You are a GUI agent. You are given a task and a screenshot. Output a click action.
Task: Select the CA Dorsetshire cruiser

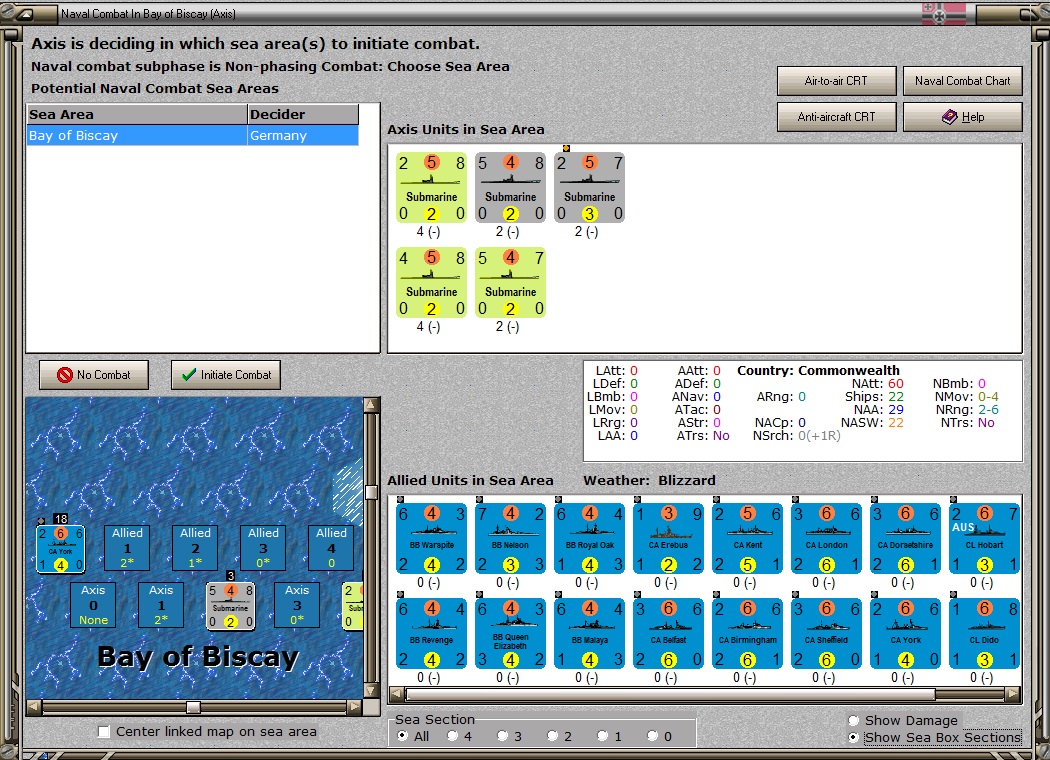[905, 539]
